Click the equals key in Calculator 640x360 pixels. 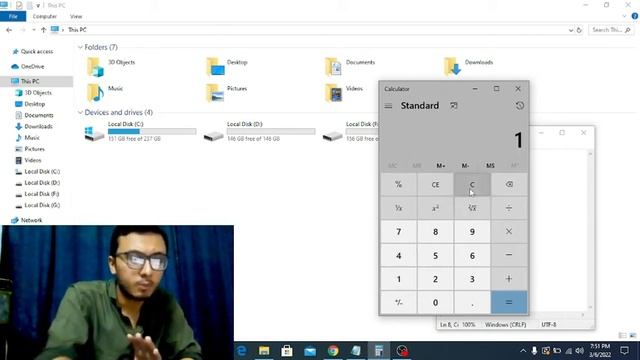pyautogui.click(x=509, y=302)
